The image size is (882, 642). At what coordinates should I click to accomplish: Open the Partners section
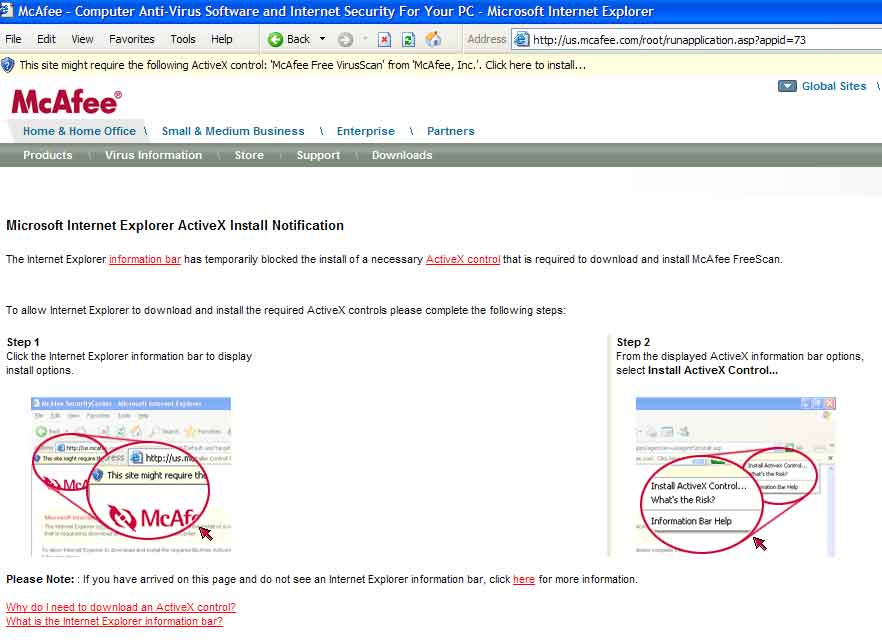[451, 131]
